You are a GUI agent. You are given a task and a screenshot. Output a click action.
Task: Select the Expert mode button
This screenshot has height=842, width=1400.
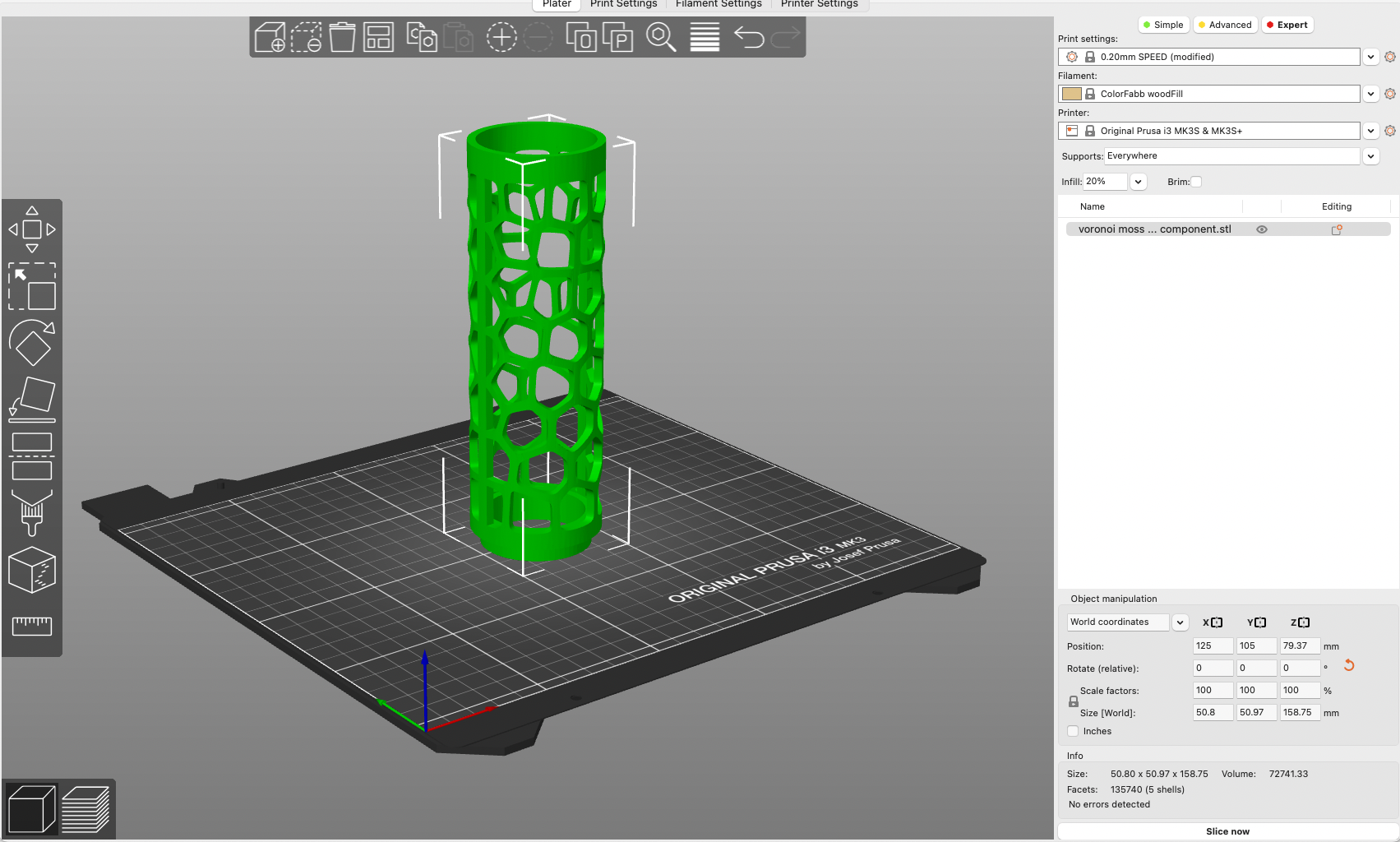[1287, 25]
